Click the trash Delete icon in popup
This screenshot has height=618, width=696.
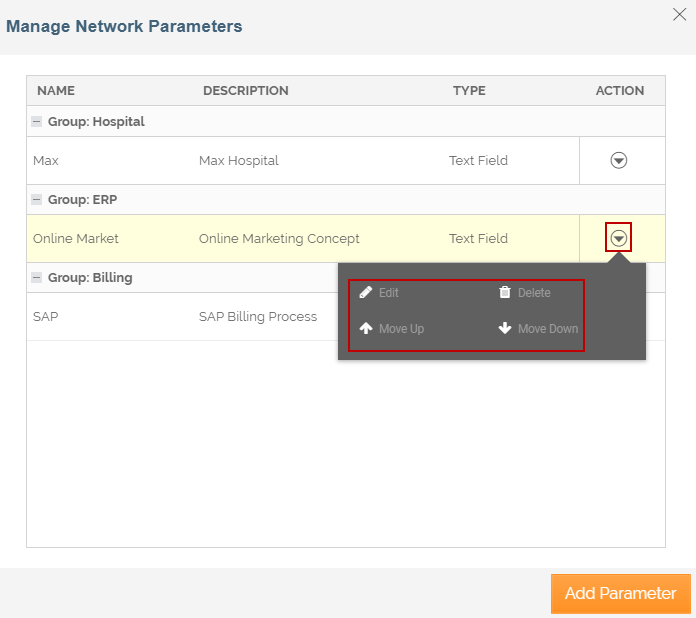[x=505, y=293]
